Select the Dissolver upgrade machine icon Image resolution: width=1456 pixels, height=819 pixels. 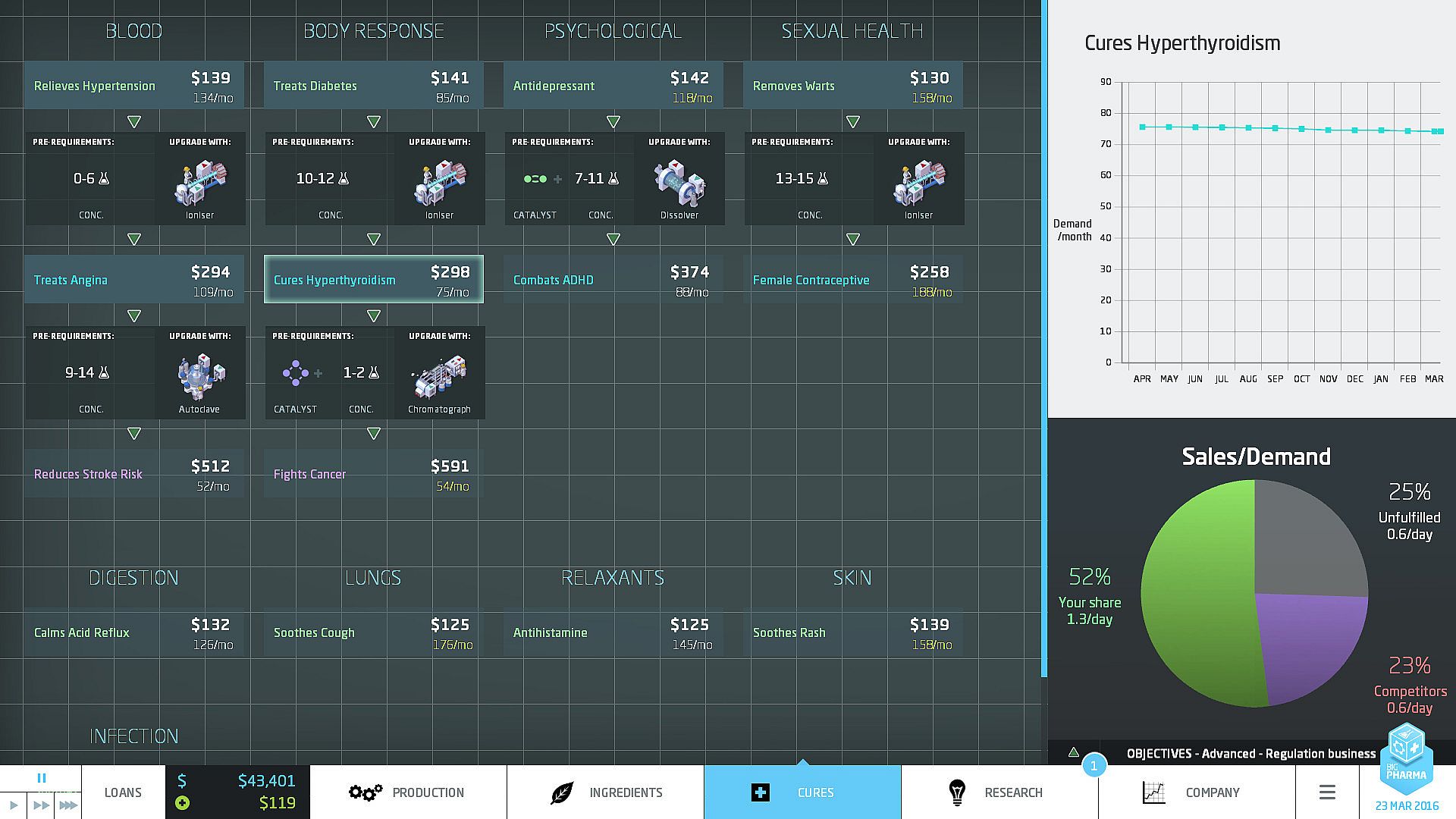679,183
